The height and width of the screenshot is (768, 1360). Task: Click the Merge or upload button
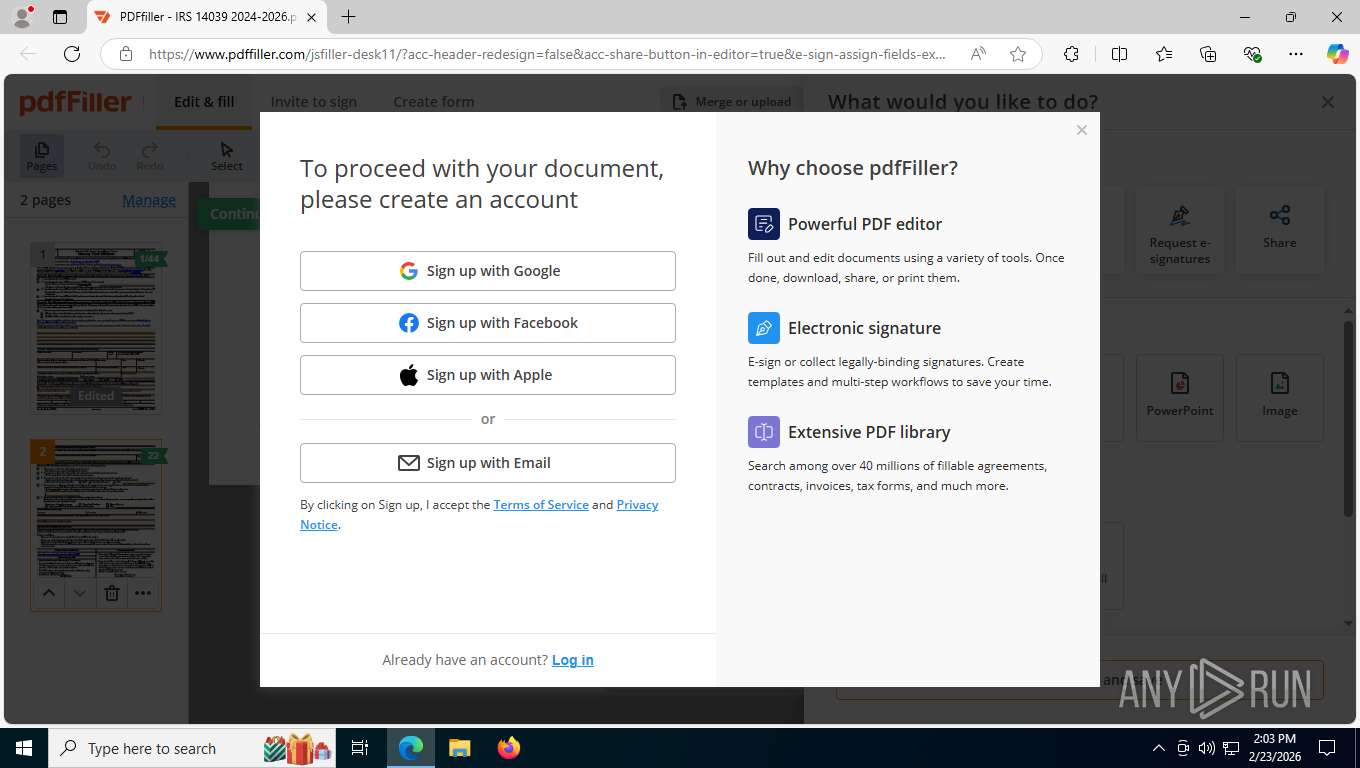[x=732, y=102]
